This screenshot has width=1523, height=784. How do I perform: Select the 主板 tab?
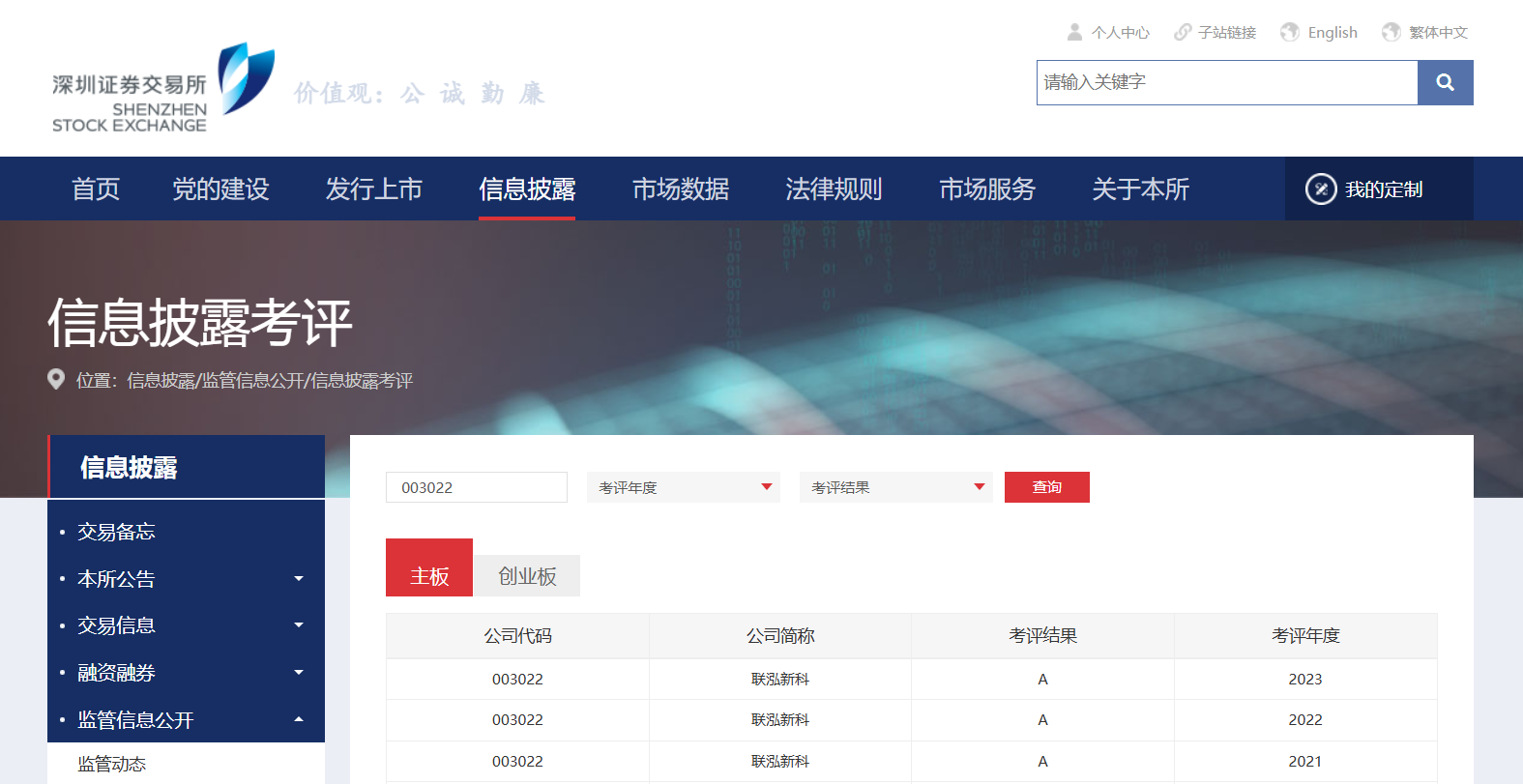429,576
